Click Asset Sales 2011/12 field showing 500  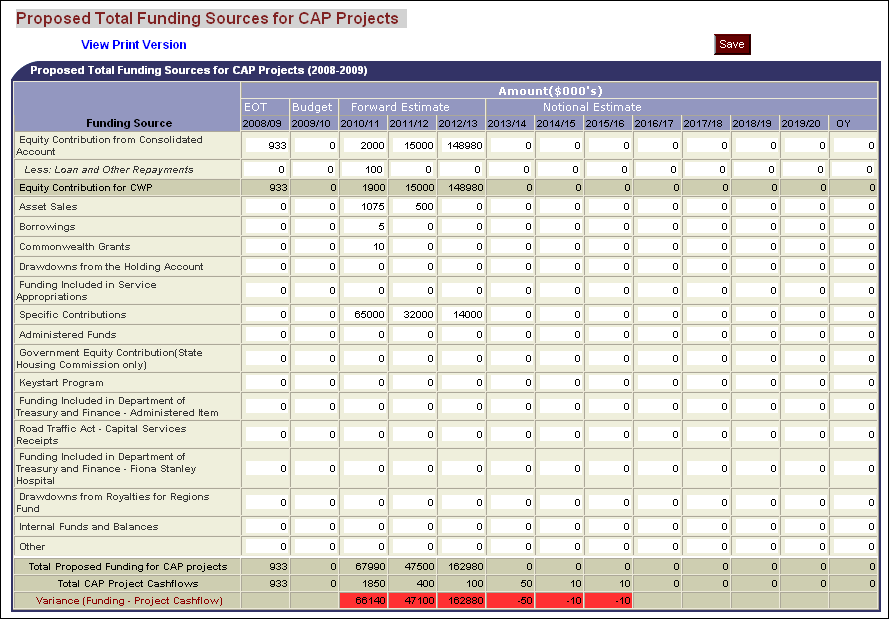tap(412, 207)
